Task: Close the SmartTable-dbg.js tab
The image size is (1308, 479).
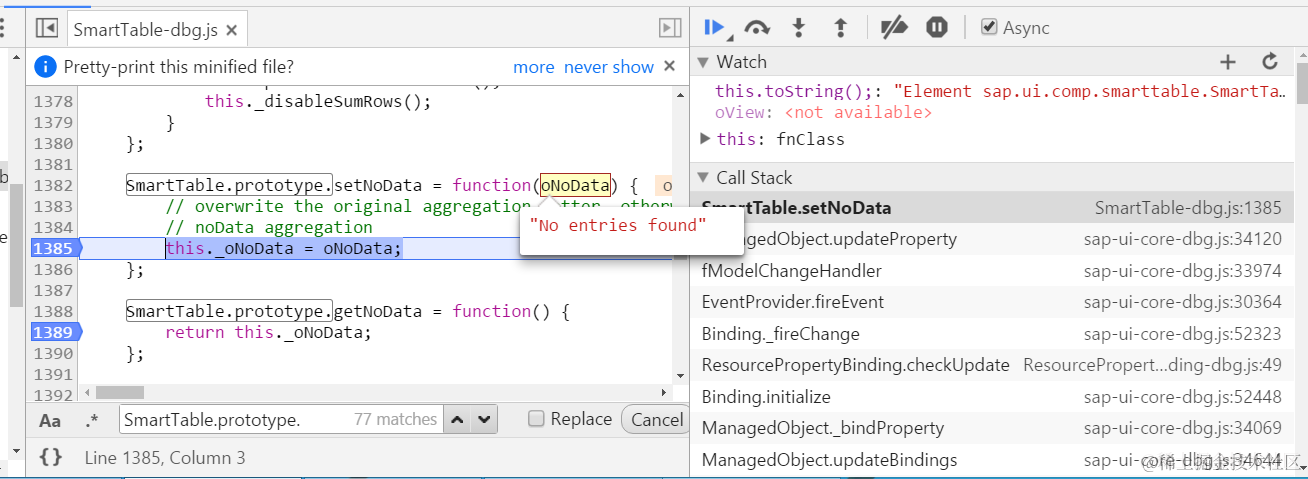Action: tap(231, 31)
